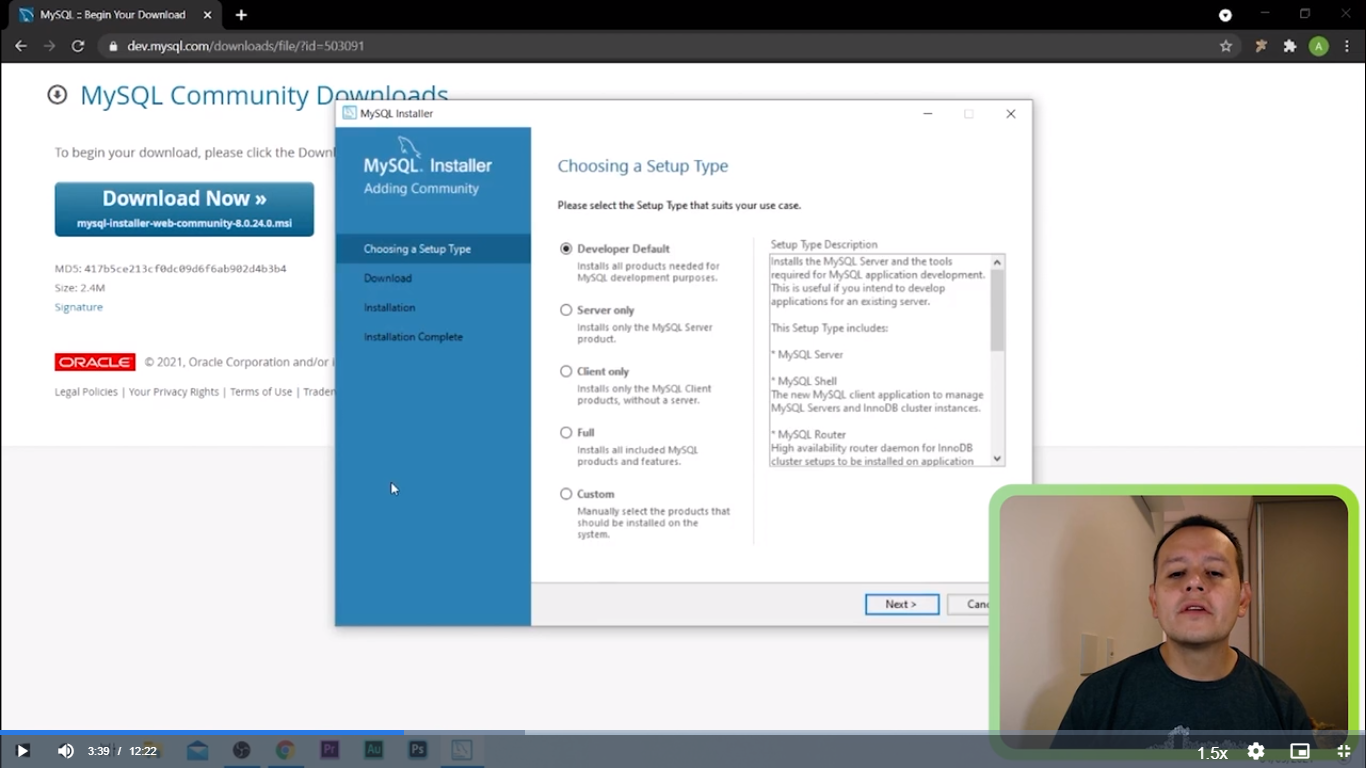The height and width of the screenshot is (768, 1366).
Task: Open the Terms of Use link
Action: pyautogui.click(x=261, y=392)
